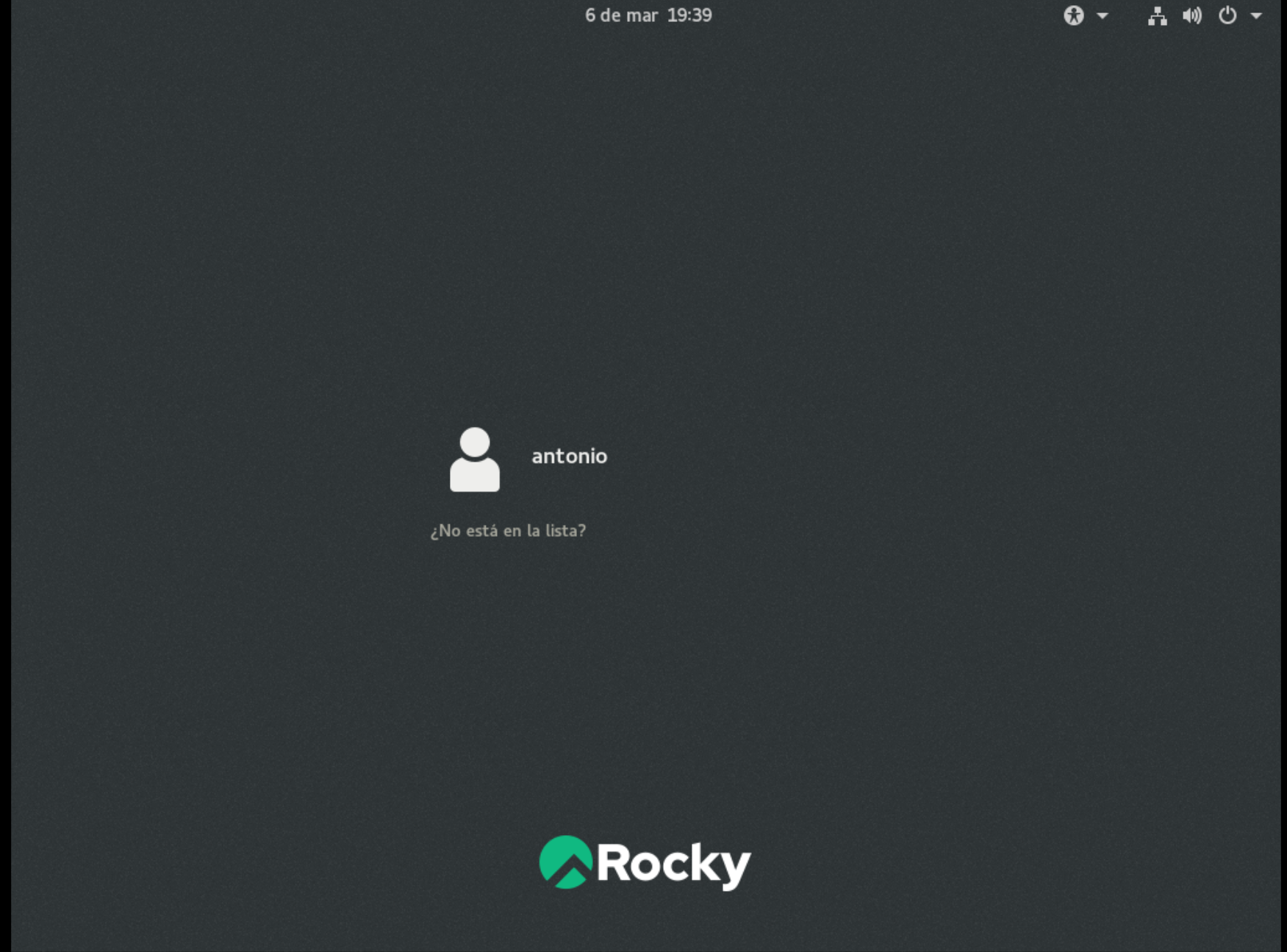
Task: Click the volume speaker icon
Action: coord(1191,15)
